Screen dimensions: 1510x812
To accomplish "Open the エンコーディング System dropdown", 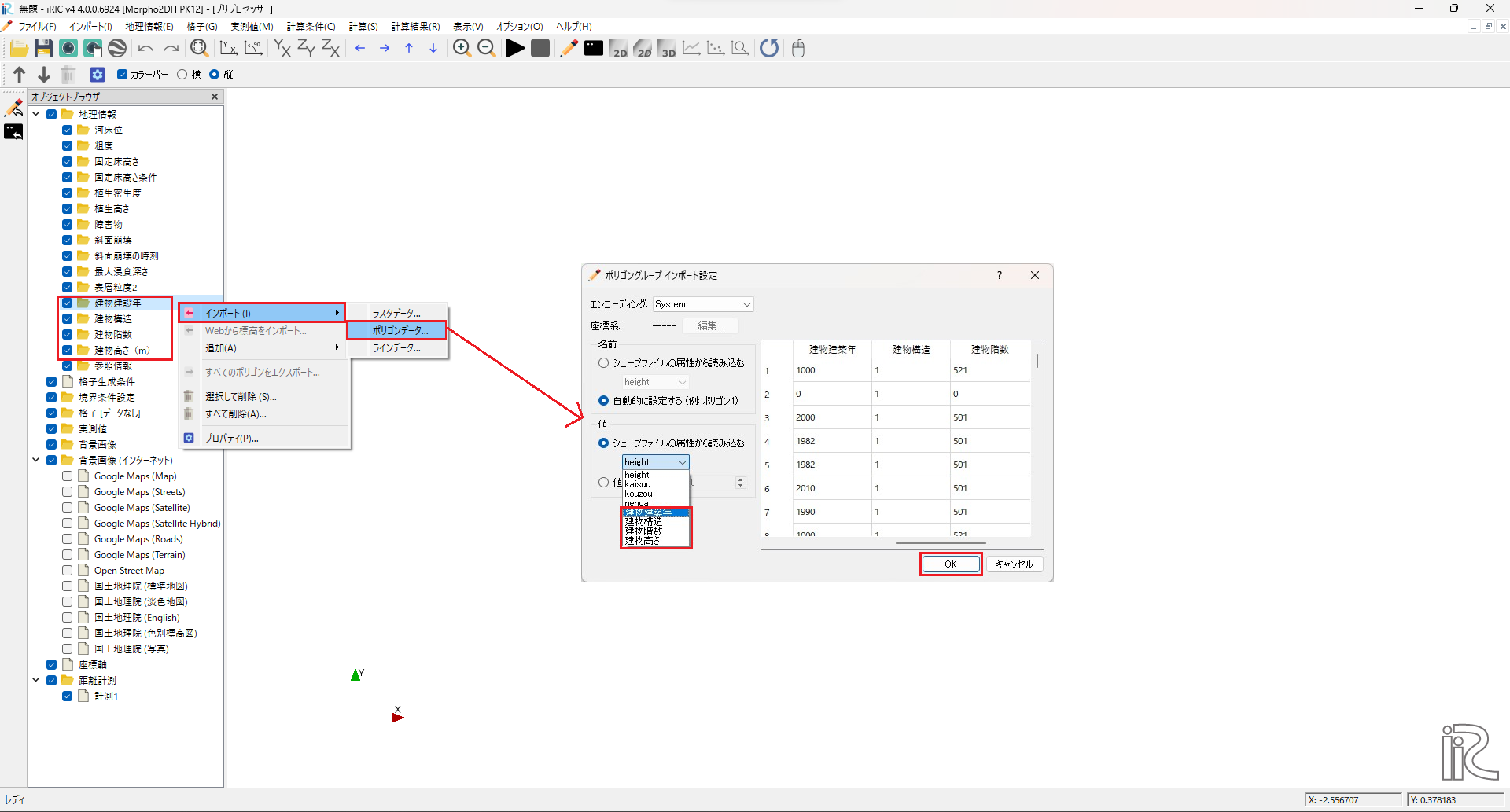I will (x=703, y=304).
